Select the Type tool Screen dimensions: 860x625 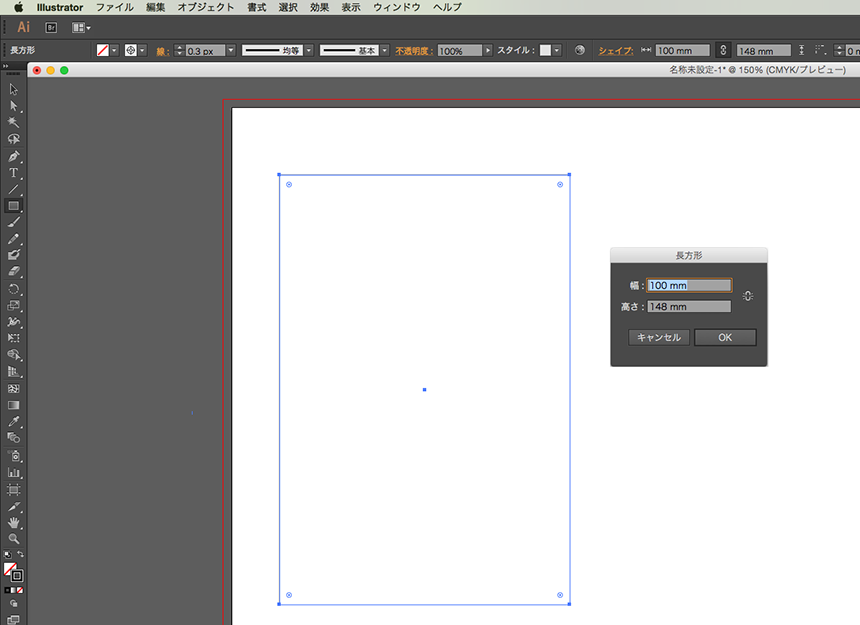click(x=14, y=173)
